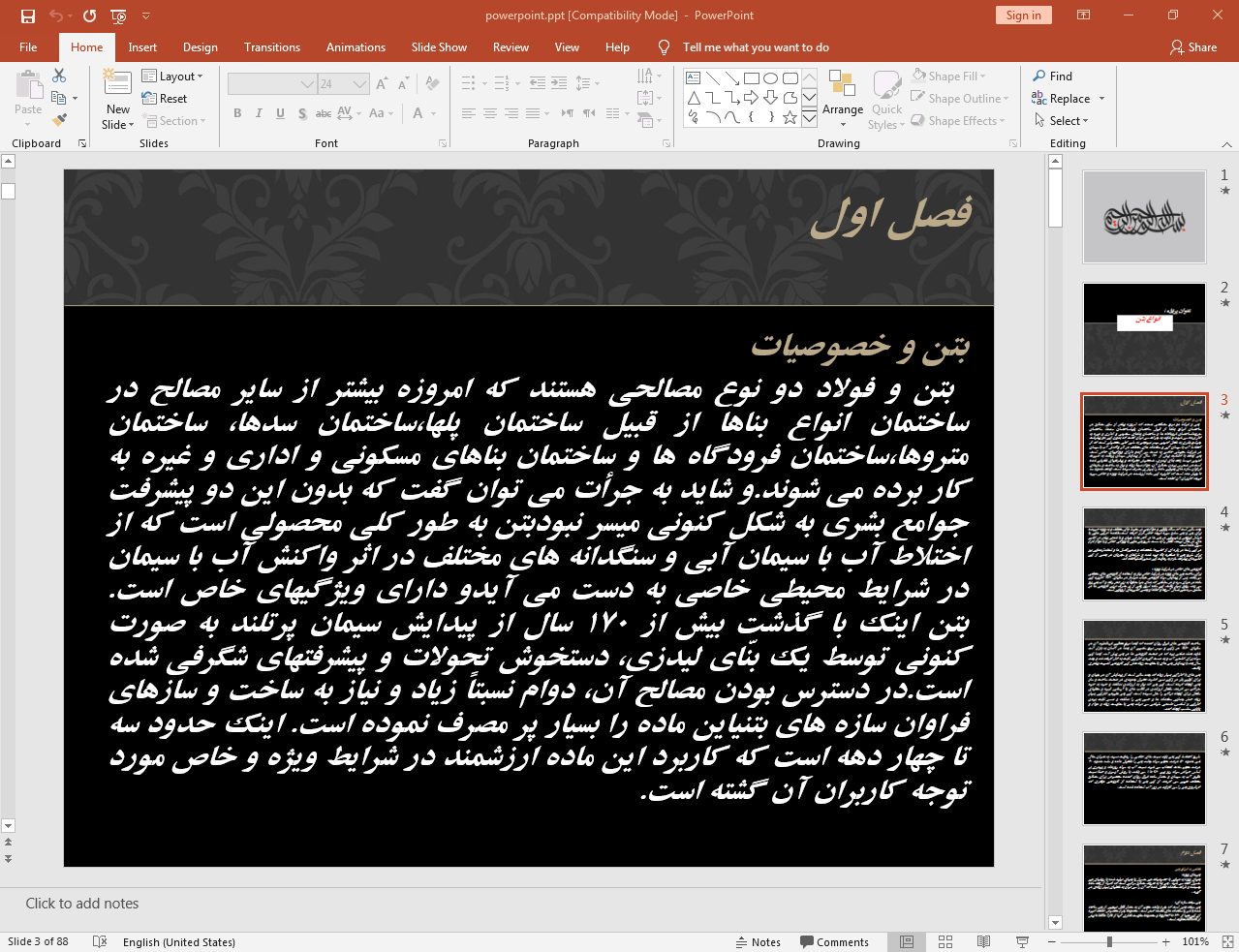Fit slide to current window icon
The image size is (1239, 952).
click(1227, 941)
